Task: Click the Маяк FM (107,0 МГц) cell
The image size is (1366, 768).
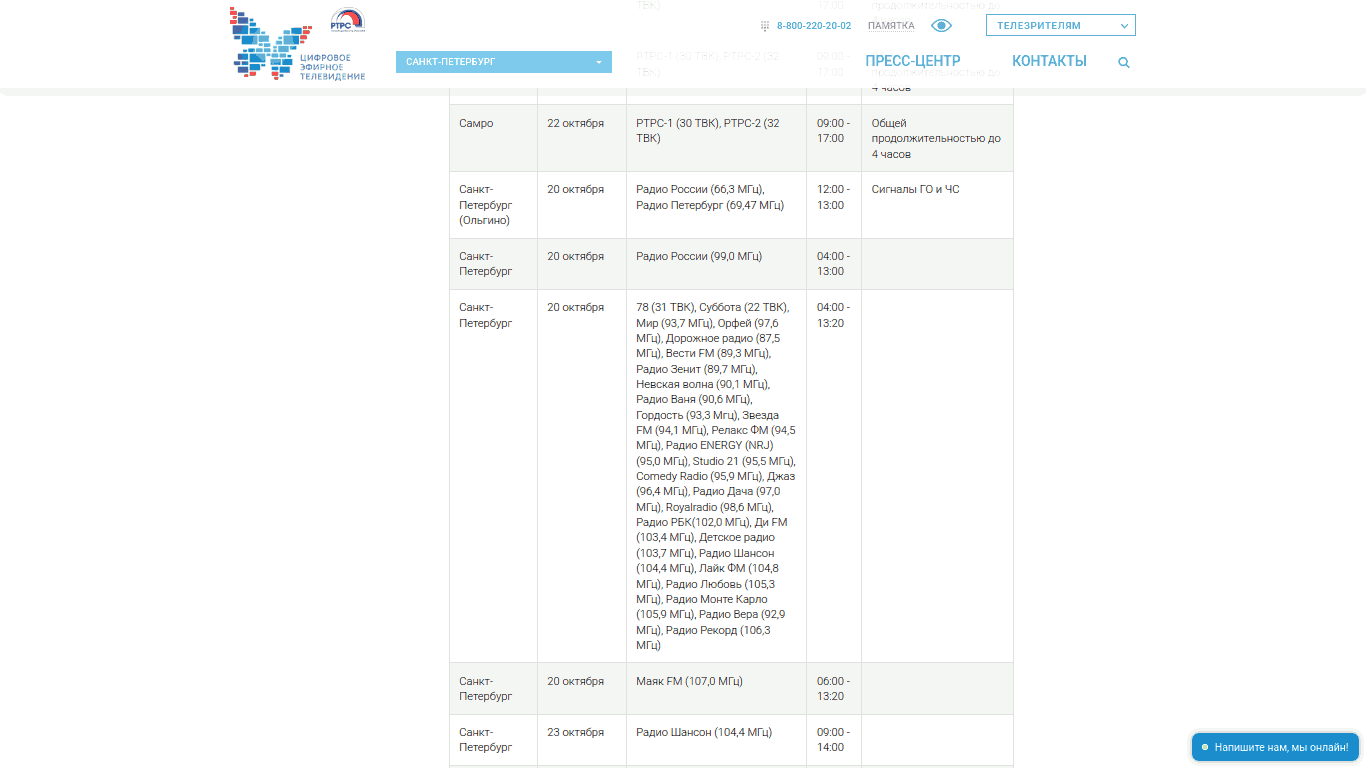Action: coord(717,689)
